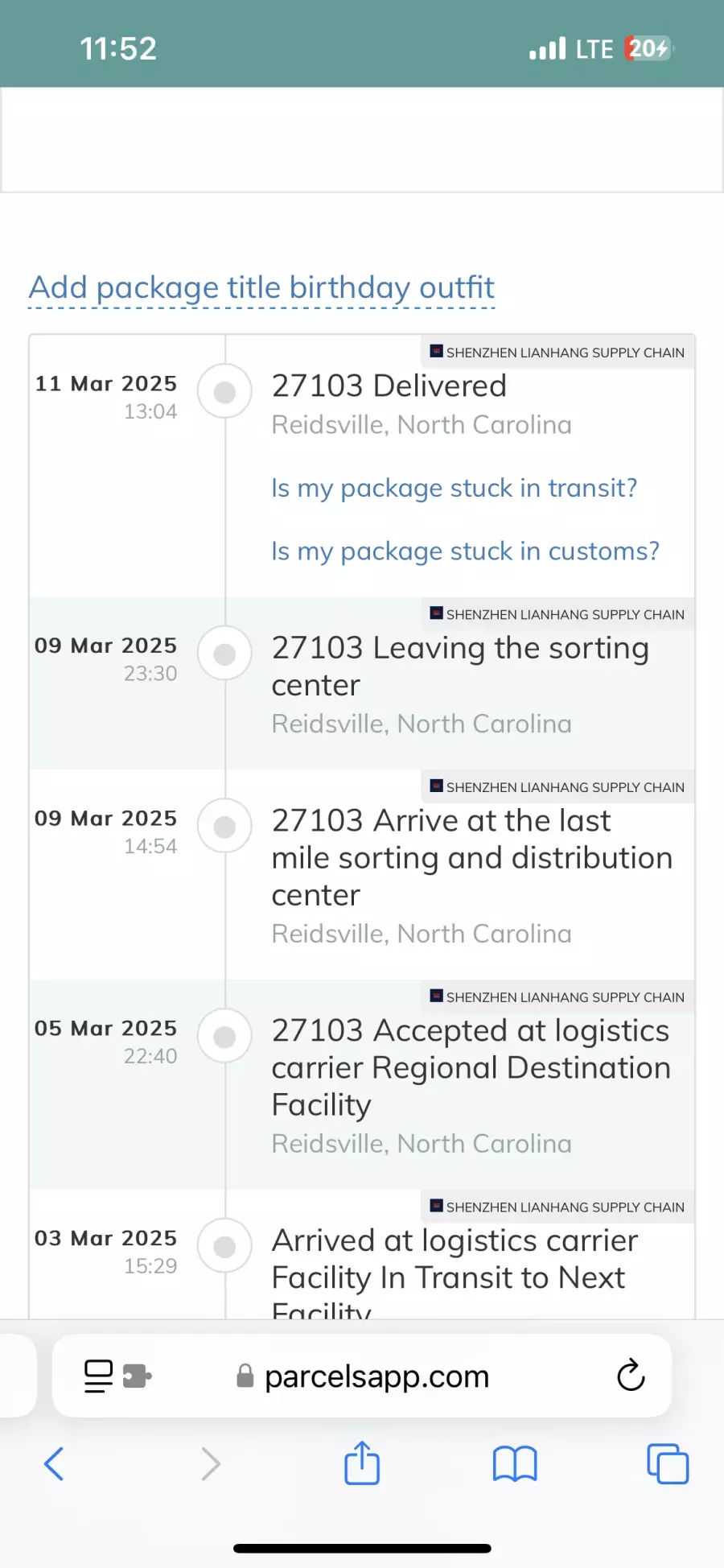Open Safari bookmarks book icon
The image size is (724, 1568).
(515, 1463)
